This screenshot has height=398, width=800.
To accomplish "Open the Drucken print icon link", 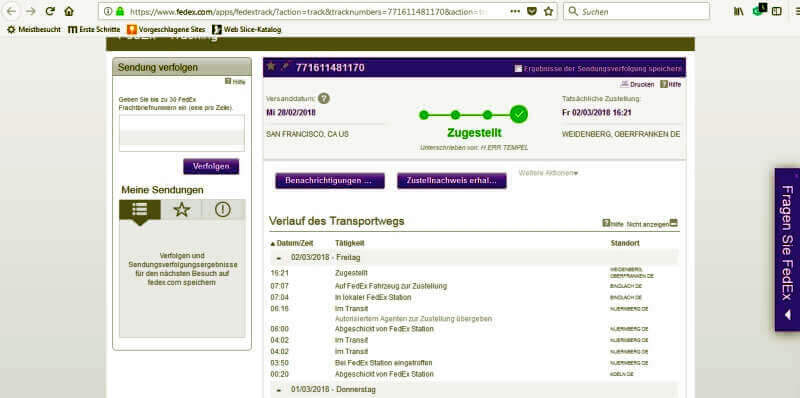I will tap(637, 84).
